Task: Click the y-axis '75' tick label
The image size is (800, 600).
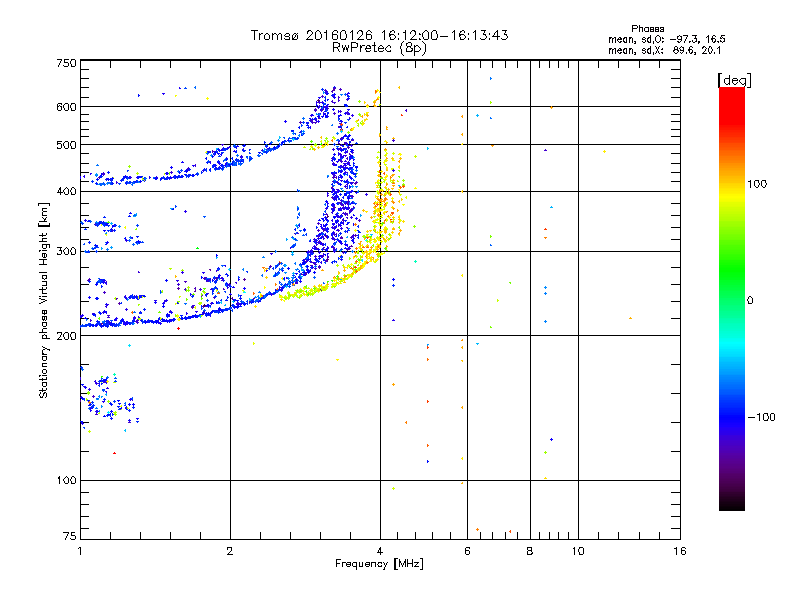Action: click(x=70, y=536)
